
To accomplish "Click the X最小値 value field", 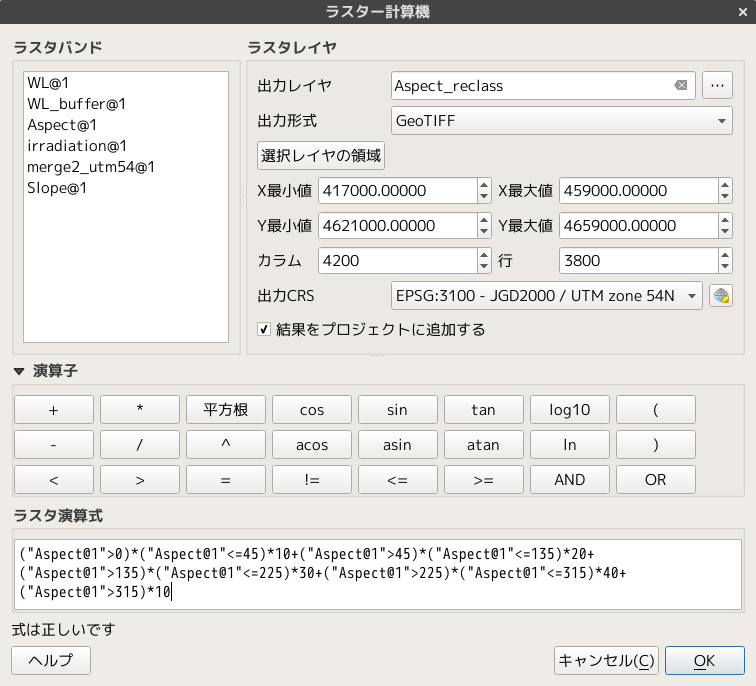I will pos(398,190).
